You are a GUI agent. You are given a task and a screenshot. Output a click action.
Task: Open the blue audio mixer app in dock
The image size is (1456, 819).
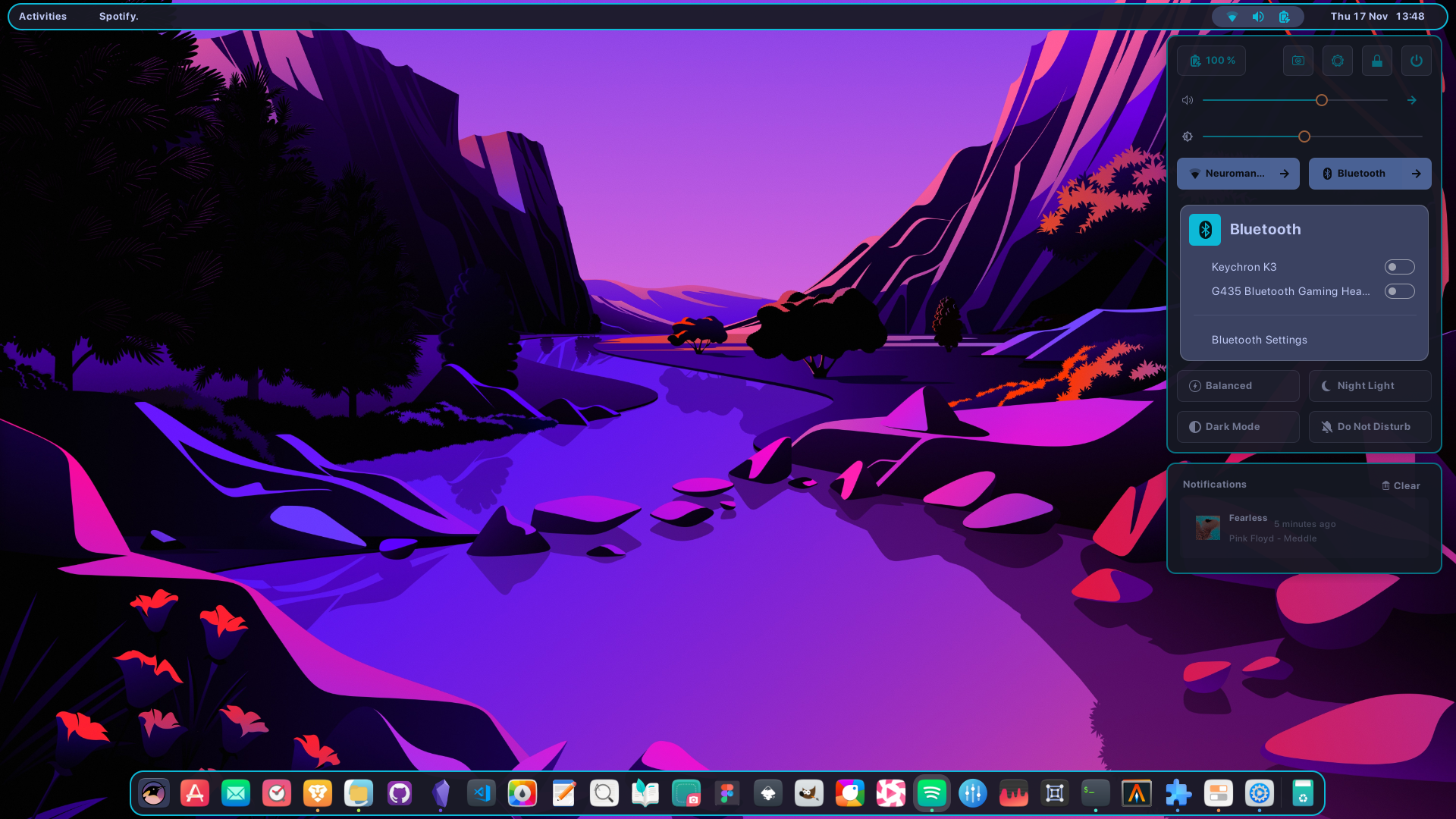click(x=973, y=793)
